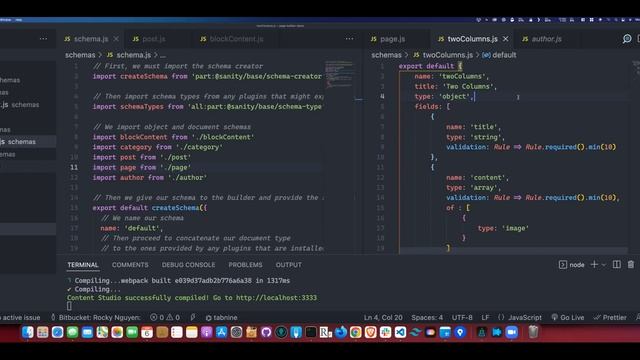This screenshot has height=360, width=640.
Task: Kill terminal with trash icon
Action: [x=631, y=264]
